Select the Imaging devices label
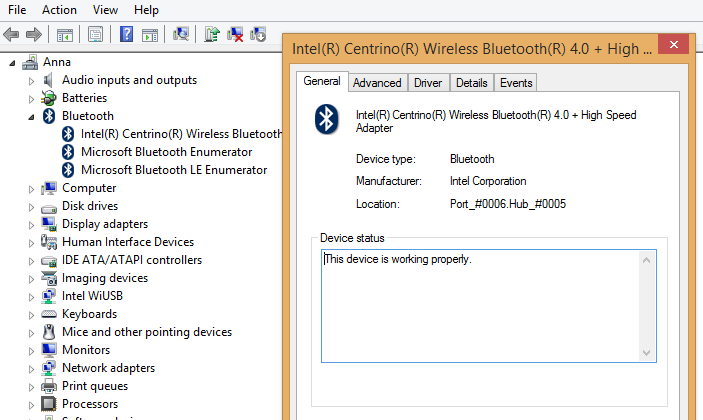This screenshot has width=703, height=420. (x=105, y=278)
